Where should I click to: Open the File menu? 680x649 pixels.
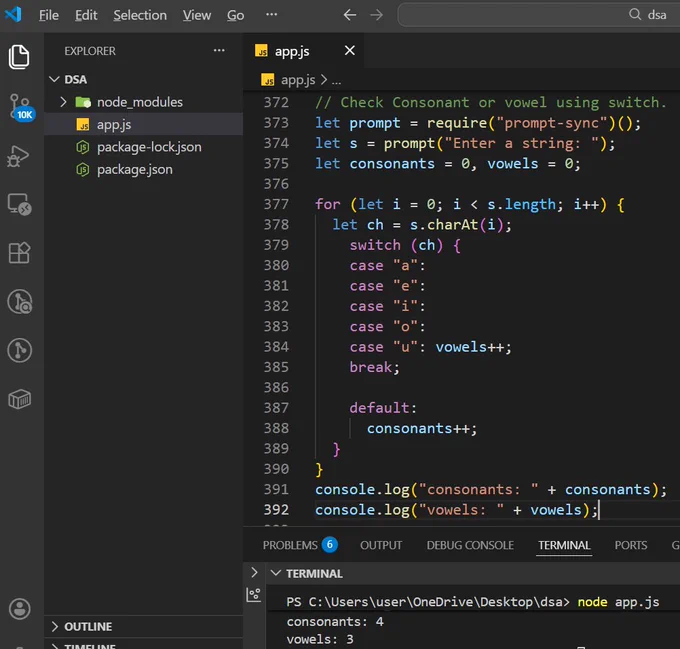tap(49, 15)
